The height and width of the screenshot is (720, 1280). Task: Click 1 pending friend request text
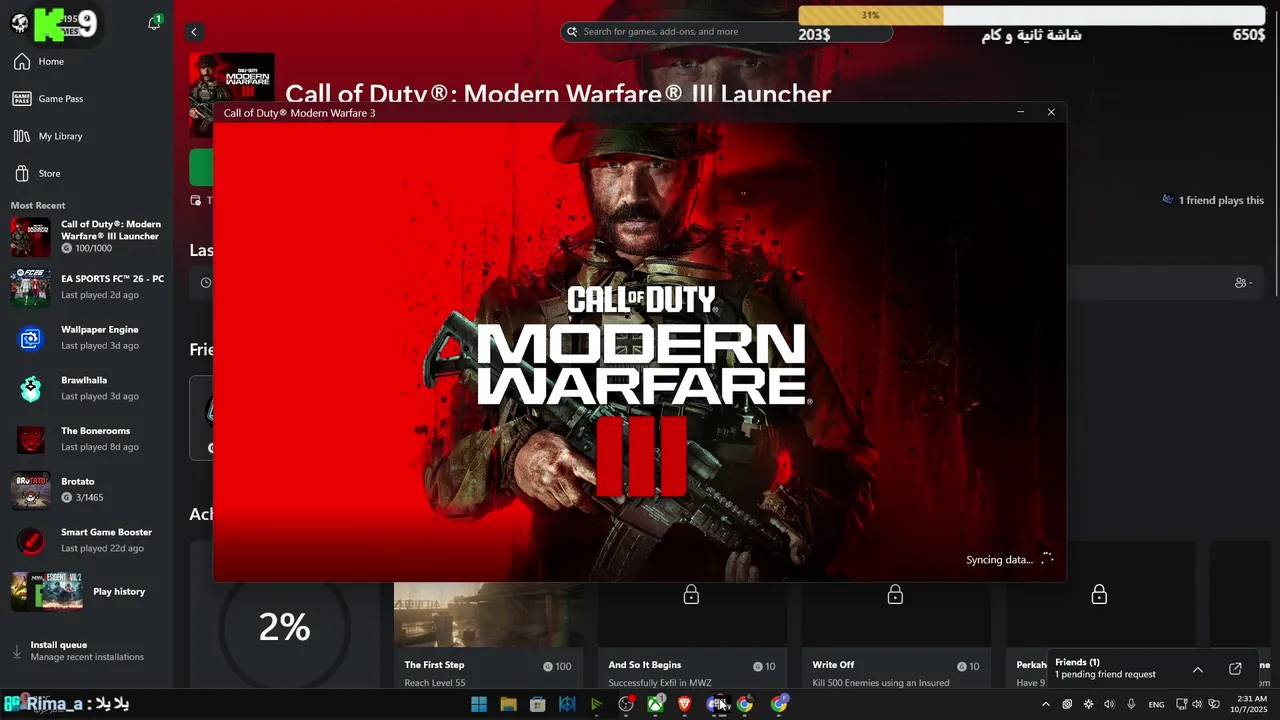[x=1105, y=675]
